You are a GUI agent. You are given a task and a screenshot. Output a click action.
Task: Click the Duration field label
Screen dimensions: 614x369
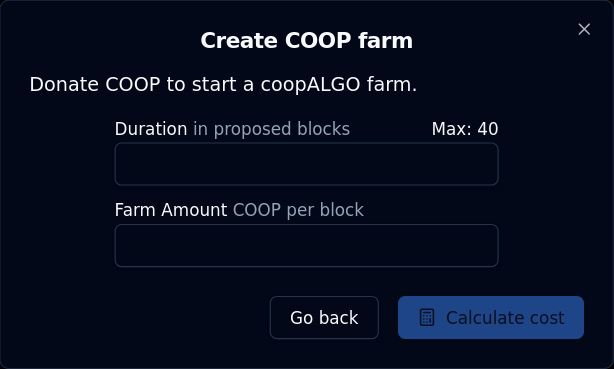151,129
